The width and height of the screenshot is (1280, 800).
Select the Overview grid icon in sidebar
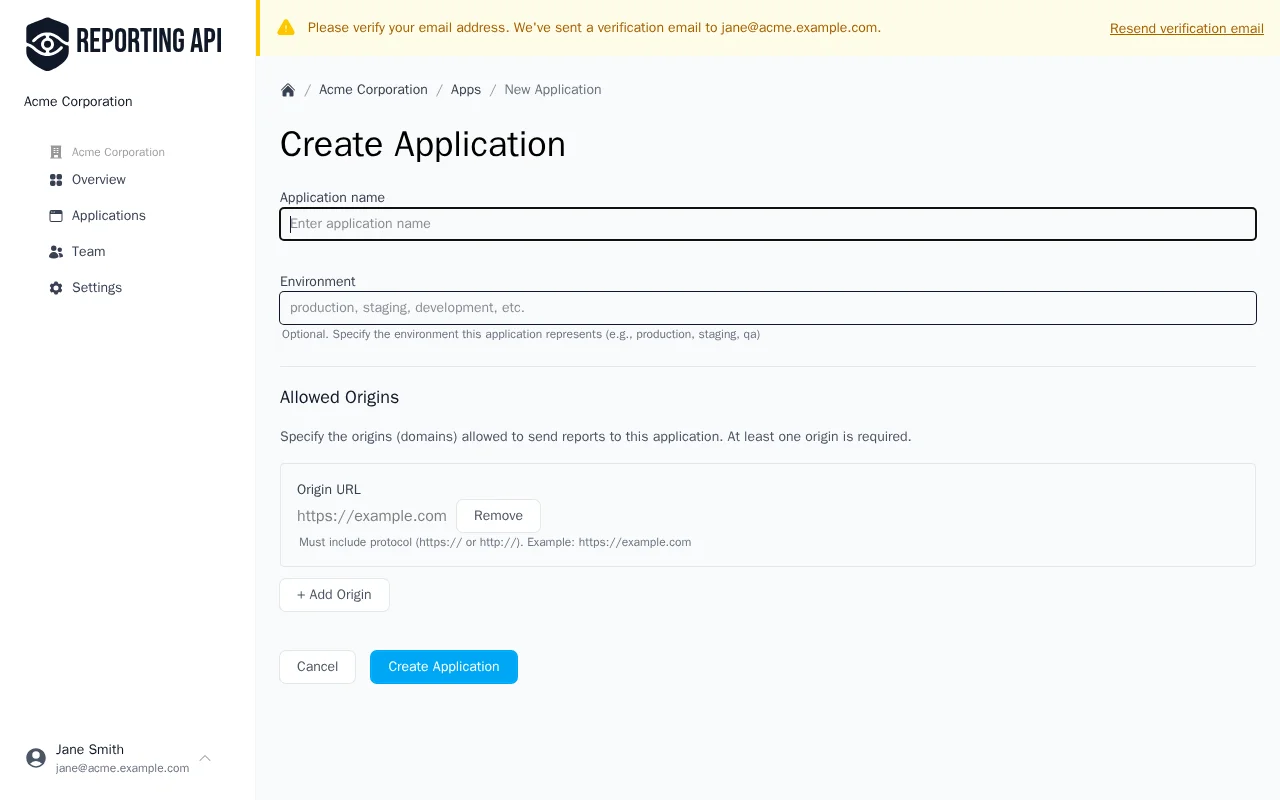[55, 180]
